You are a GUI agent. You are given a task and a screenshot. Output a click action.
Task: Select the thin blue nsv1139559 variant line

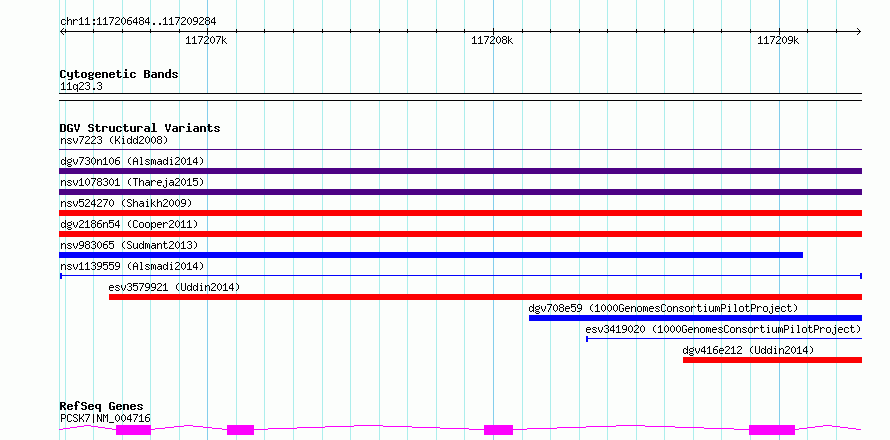(x=460, y=276)
